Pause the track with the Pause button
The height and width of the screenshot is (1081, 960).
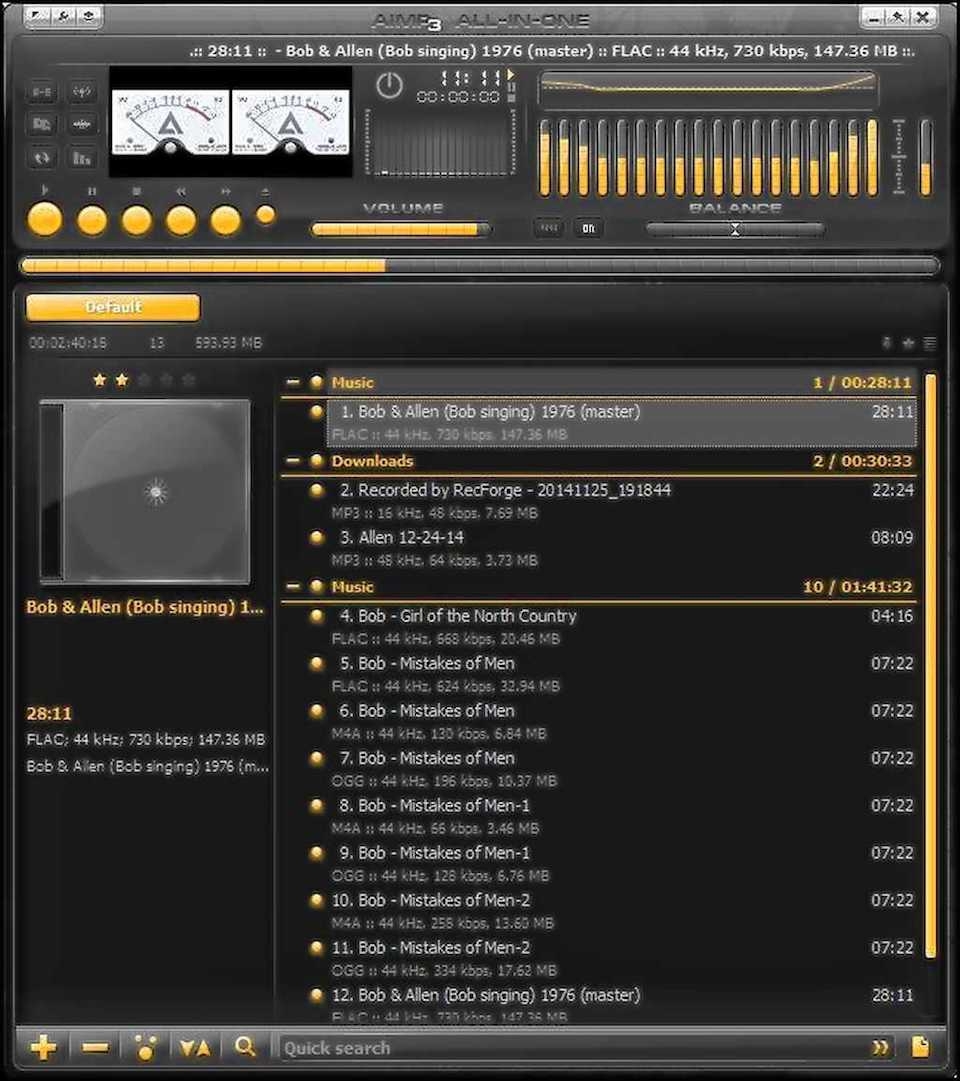[92, 221]
